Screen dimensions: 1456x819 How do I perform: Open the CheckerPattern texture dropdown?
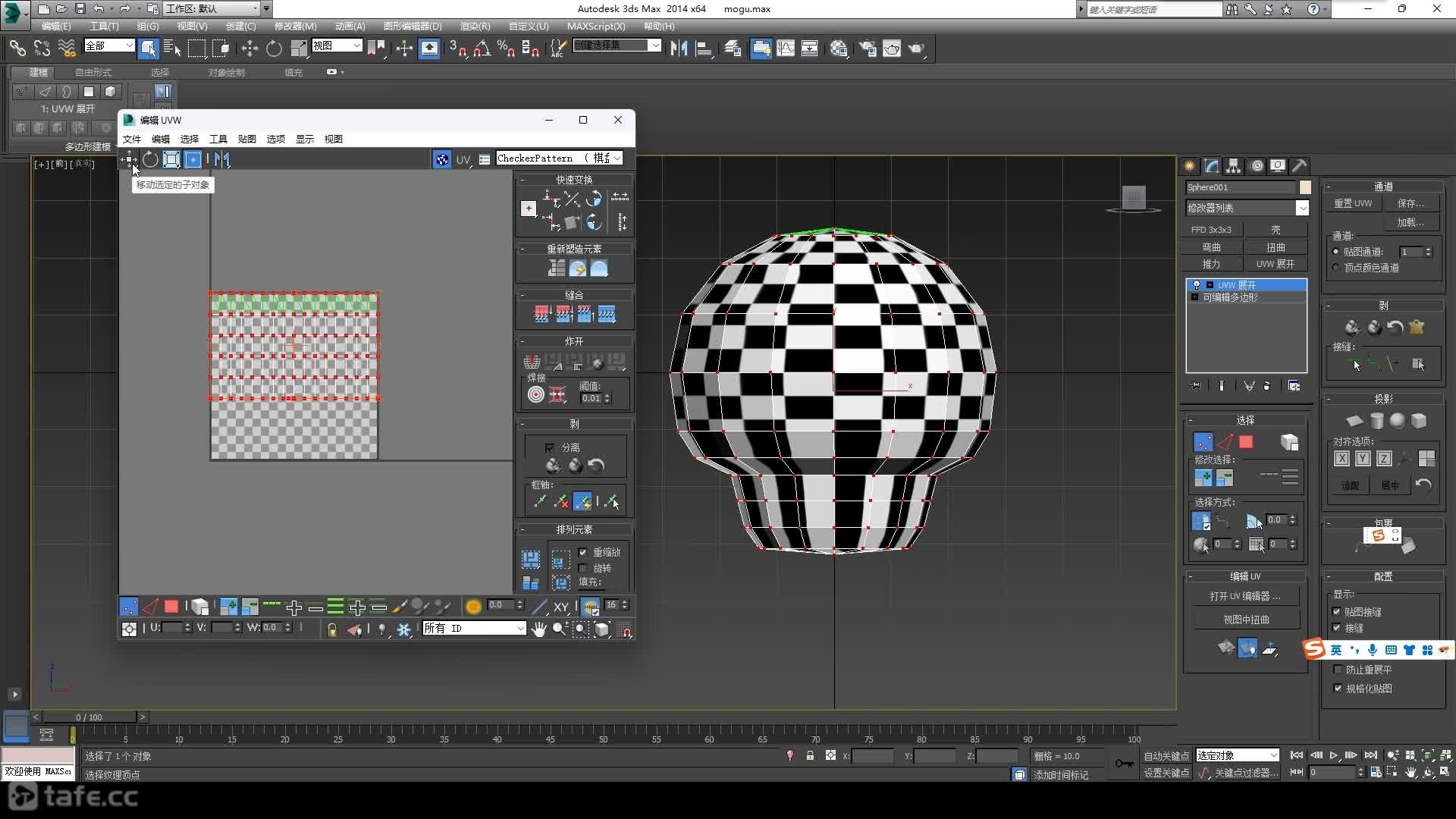click(560, 158)
